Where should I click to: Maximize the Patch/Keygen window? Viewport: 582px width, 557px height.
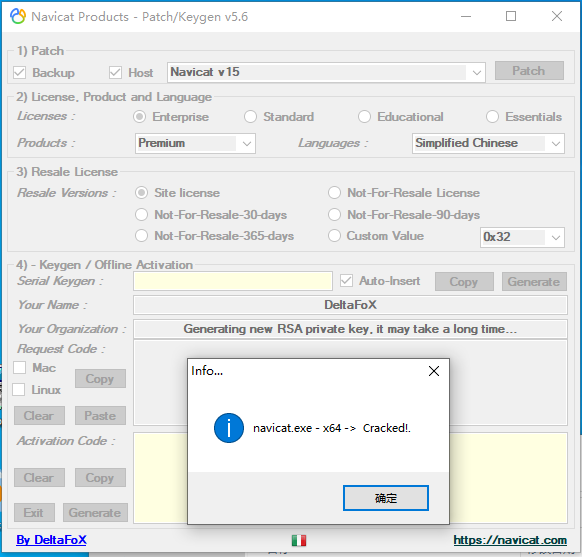[x=511, y=16]
